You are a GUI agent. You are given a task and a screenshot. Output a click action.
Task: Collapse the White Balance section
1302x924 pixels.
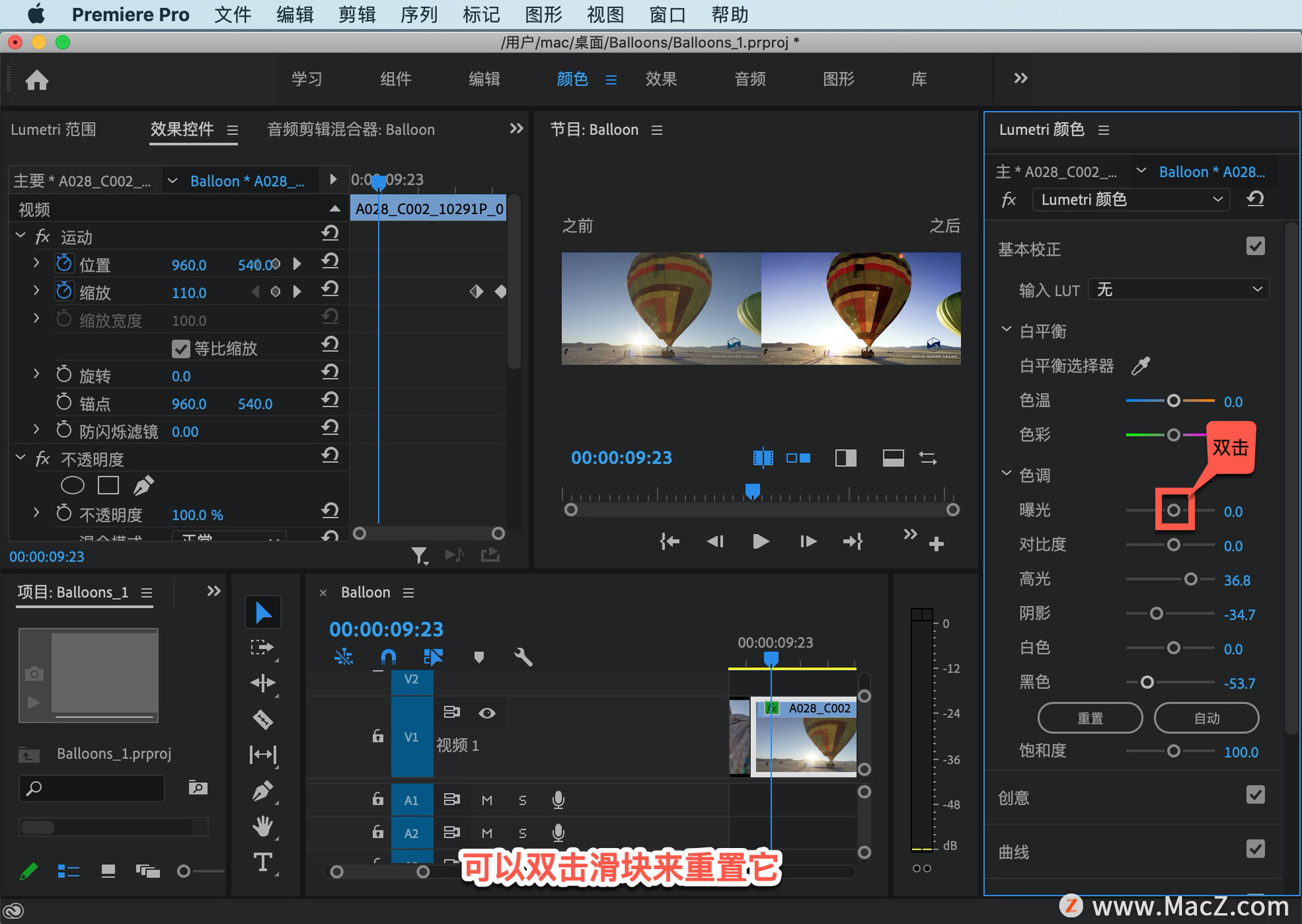1006,329
